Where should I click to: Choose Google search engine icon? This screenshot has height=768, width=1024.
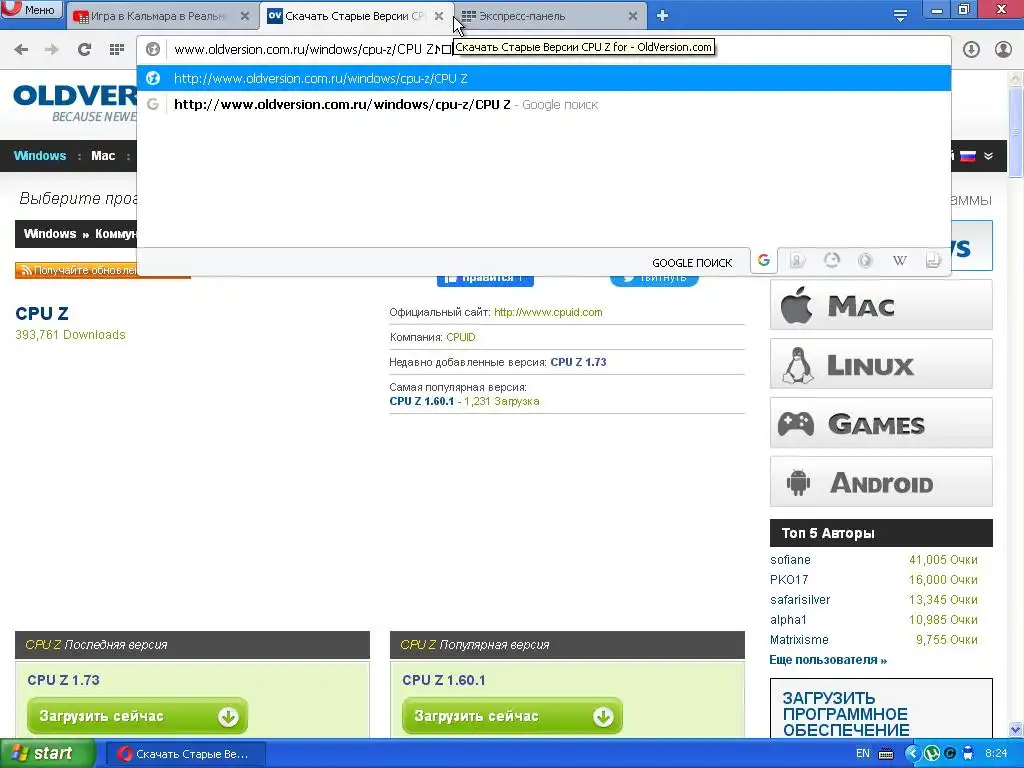coord(763,261)
